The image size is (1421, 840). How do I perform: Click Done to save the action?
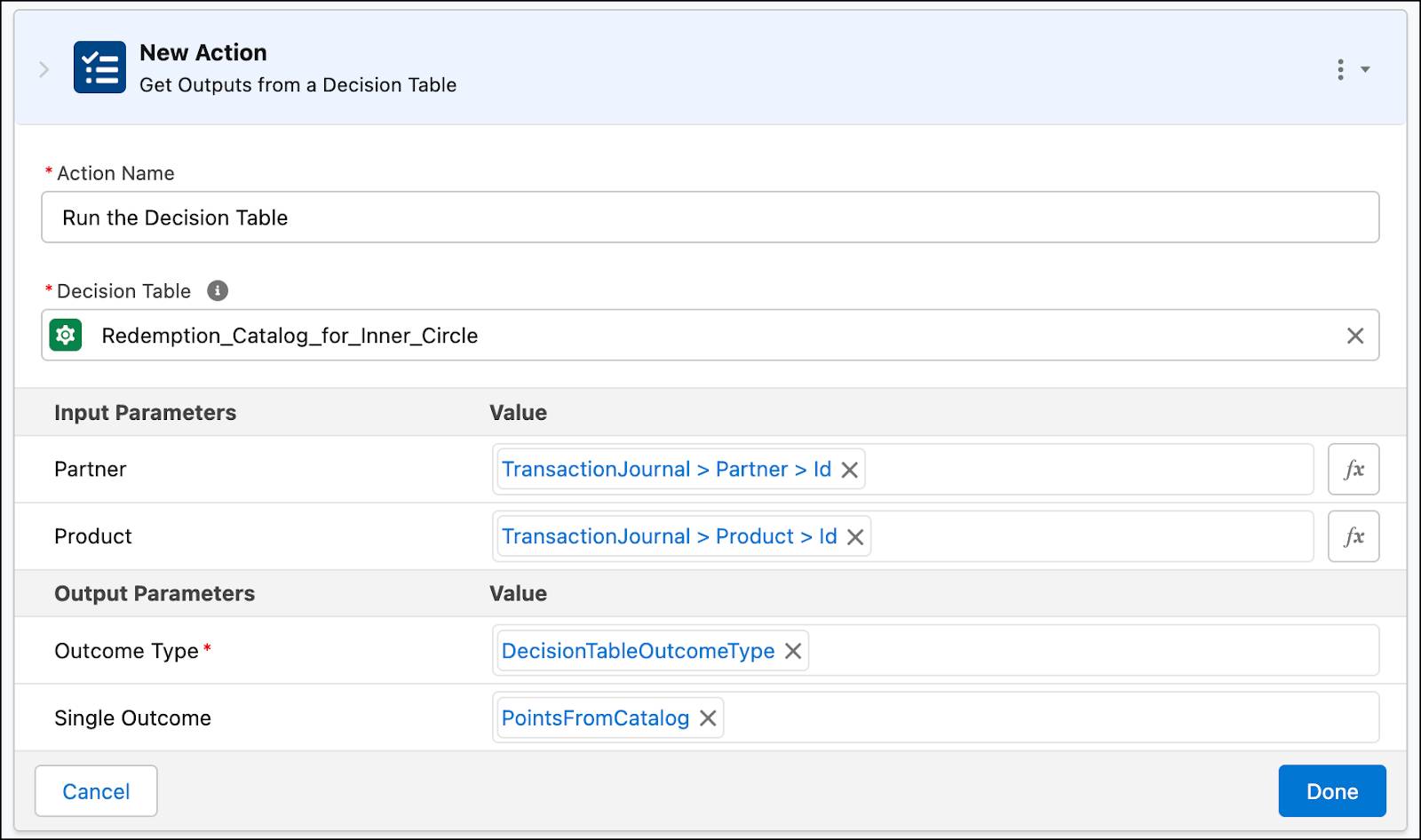tap(1331, 790)
